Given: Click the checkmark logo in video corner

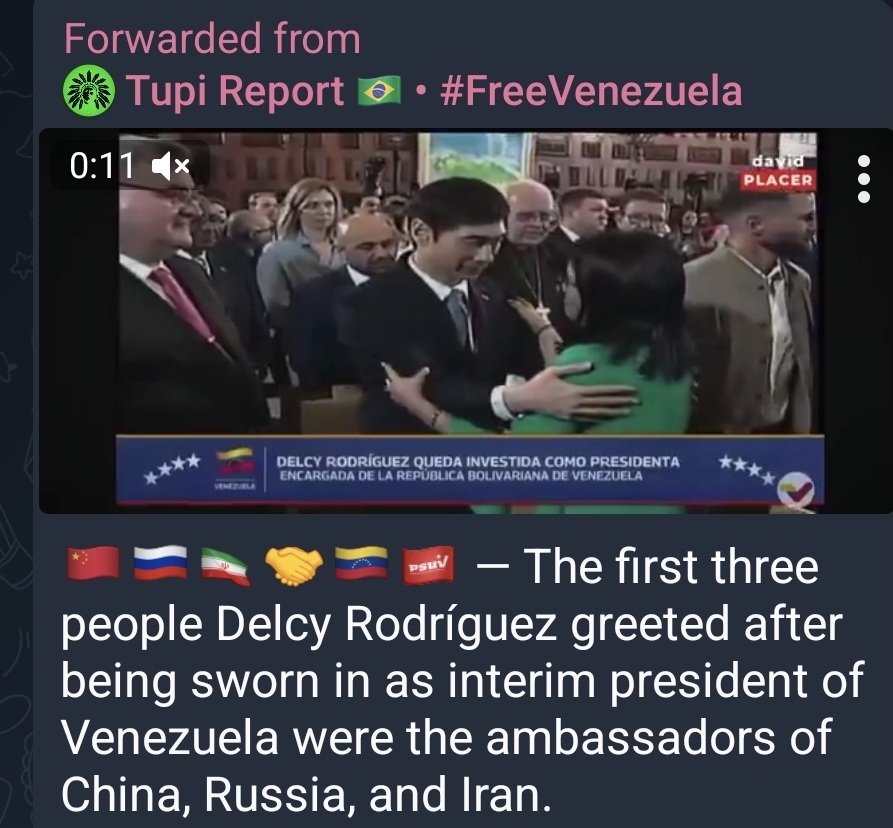Looking at the screenshot, I should click(796, 491).
